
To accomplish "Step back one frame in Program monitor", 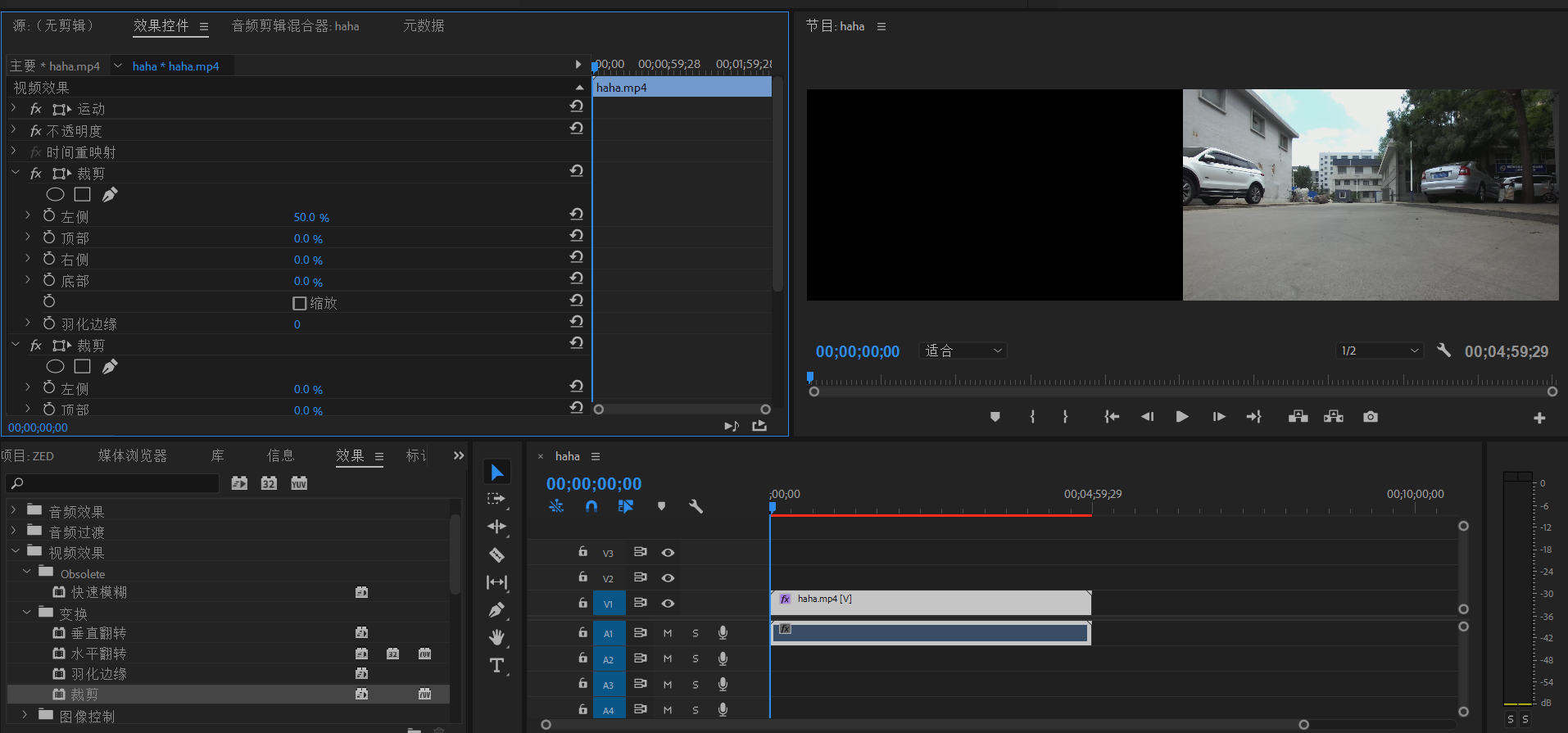I will pyautogui.click(x=1147, y=417).
